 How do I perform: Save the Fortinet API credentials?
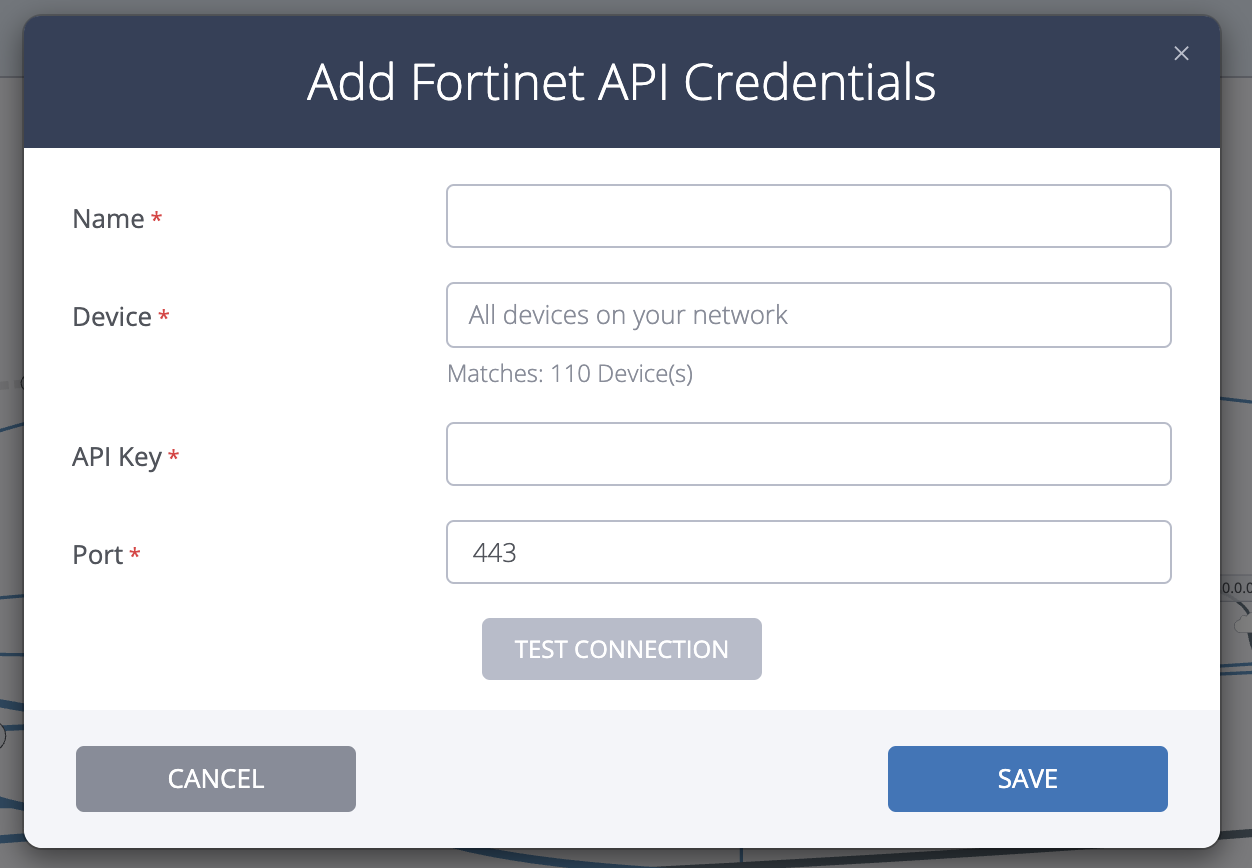pos(1027,778)
